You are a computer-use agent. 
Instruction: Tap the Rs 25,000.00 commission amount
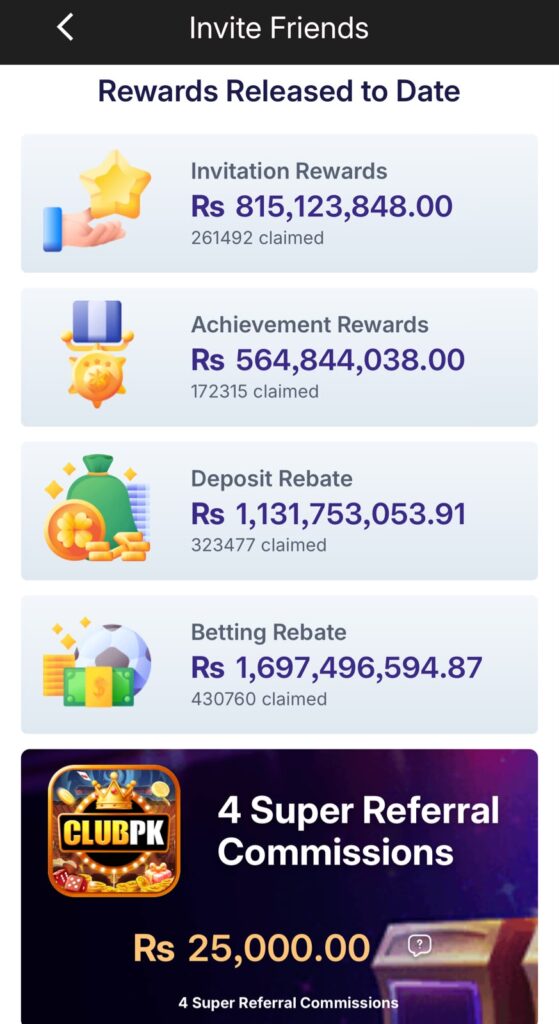(252, 948)
